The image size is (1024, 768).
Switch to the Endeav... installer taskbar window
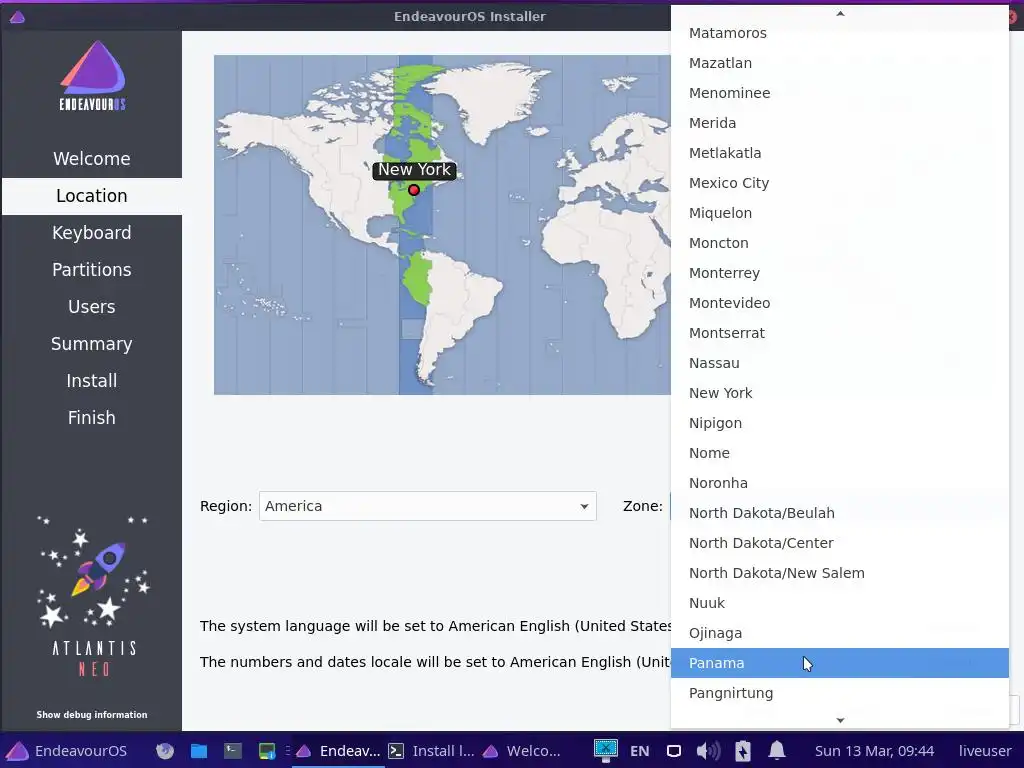[337, 751]
